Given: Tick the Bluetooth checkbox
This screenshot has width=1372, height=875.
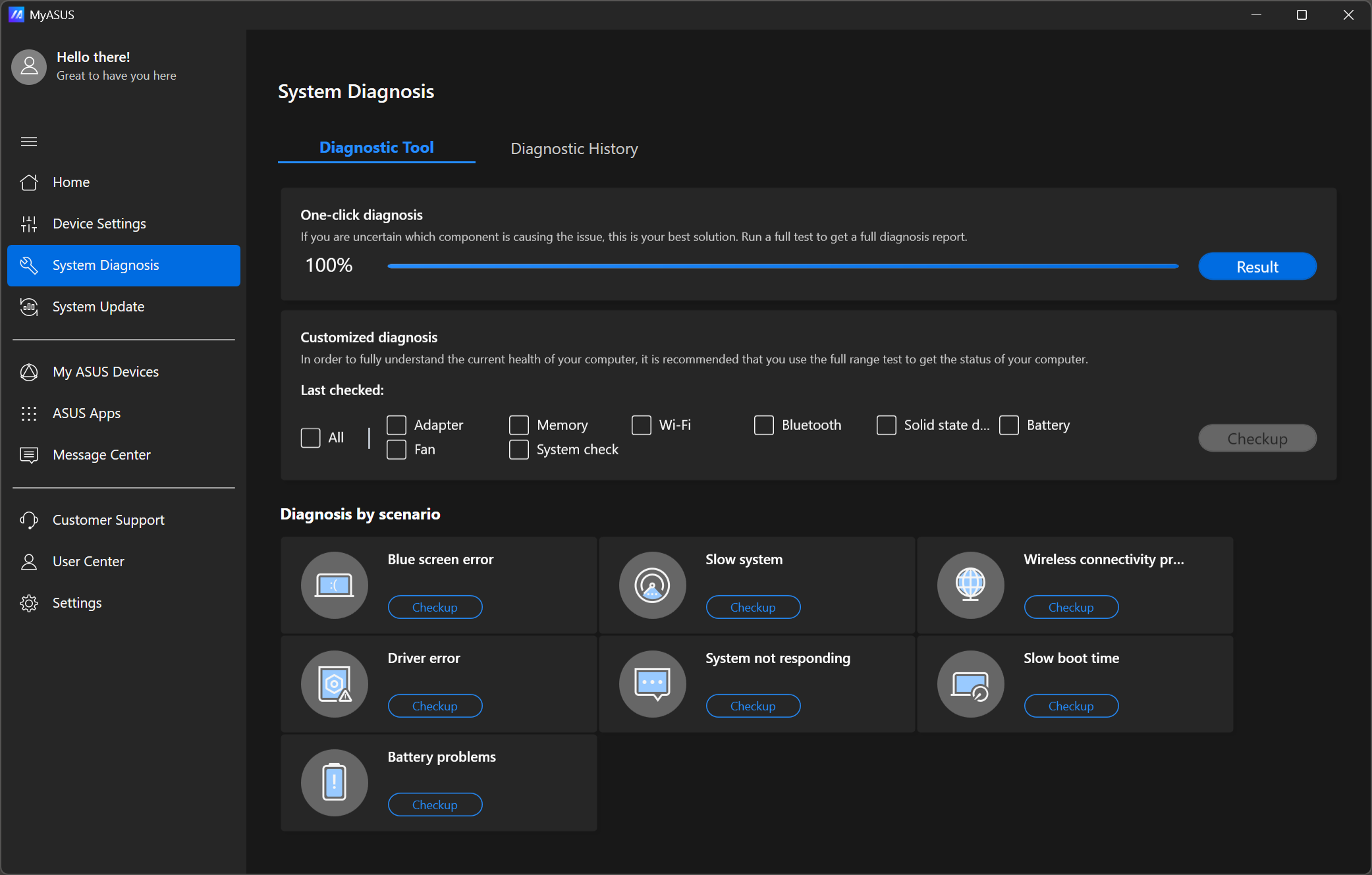Looking at the screenshot, I should (764, 425).
